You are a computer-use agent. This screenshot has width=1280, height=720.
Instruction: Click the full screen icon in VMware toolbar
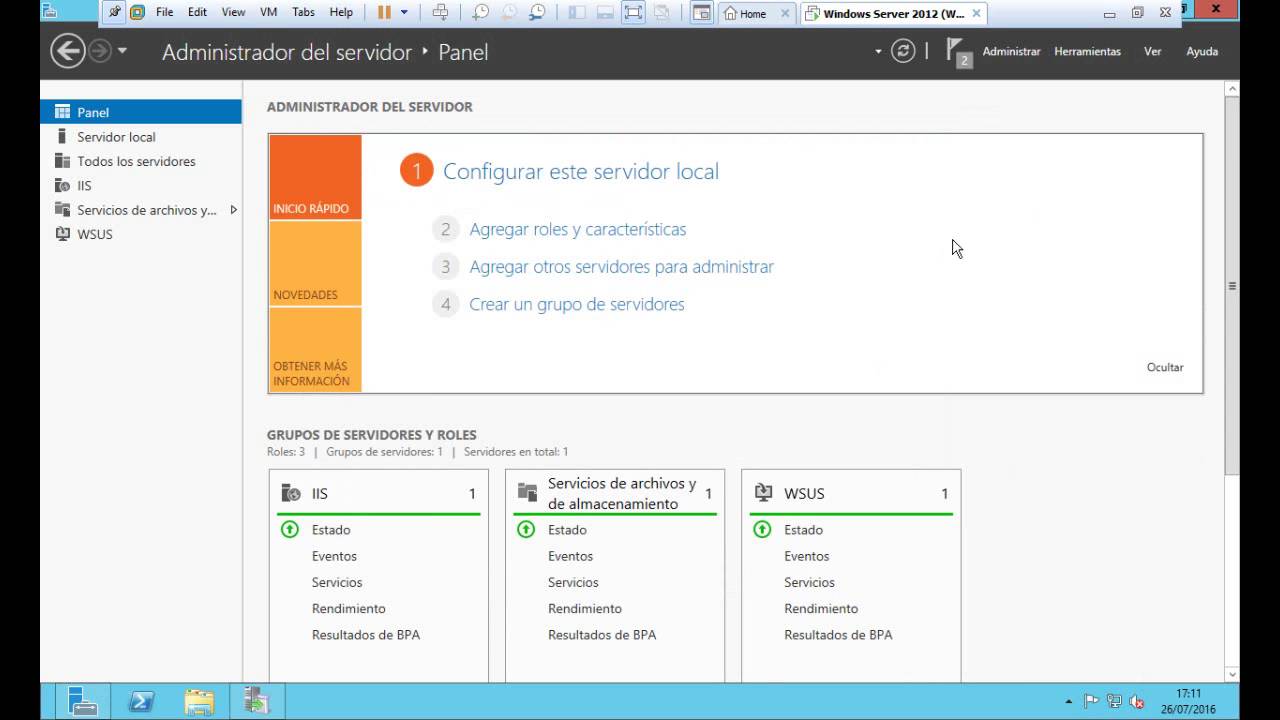(633, 13)
